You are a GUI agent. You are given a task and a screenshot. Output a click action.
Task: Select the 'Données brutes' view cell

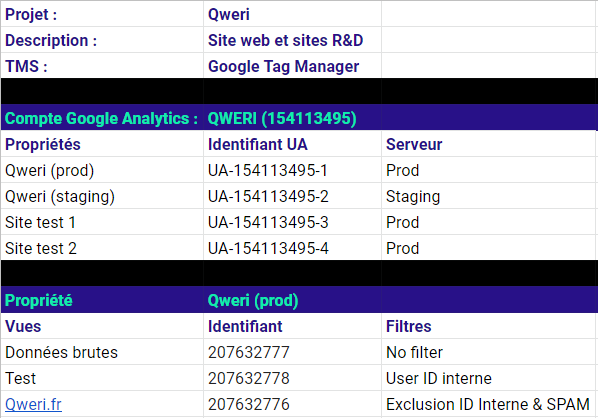(102, 352)
